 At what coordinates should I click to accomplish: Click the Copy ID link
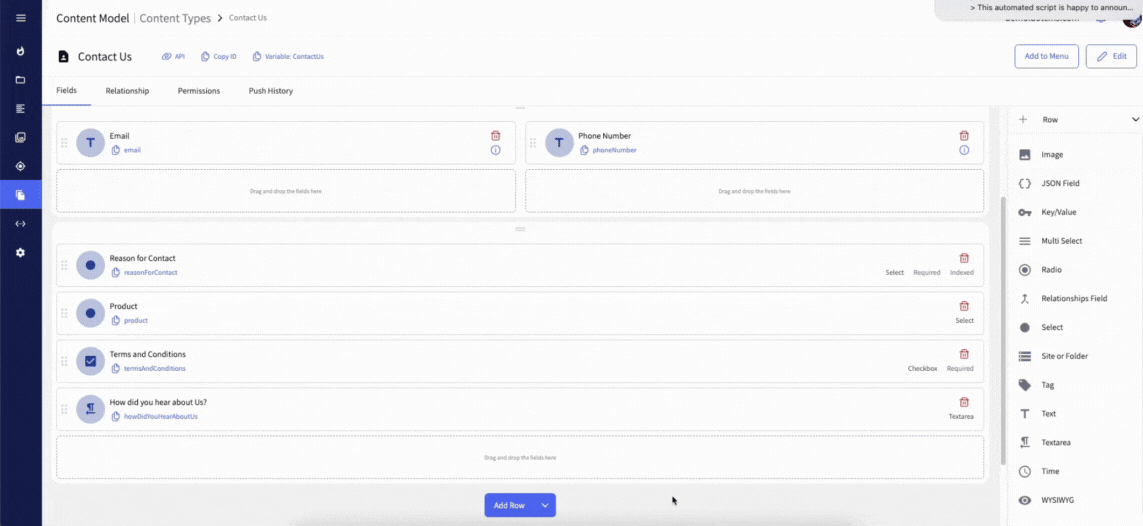tap(219, 57)
